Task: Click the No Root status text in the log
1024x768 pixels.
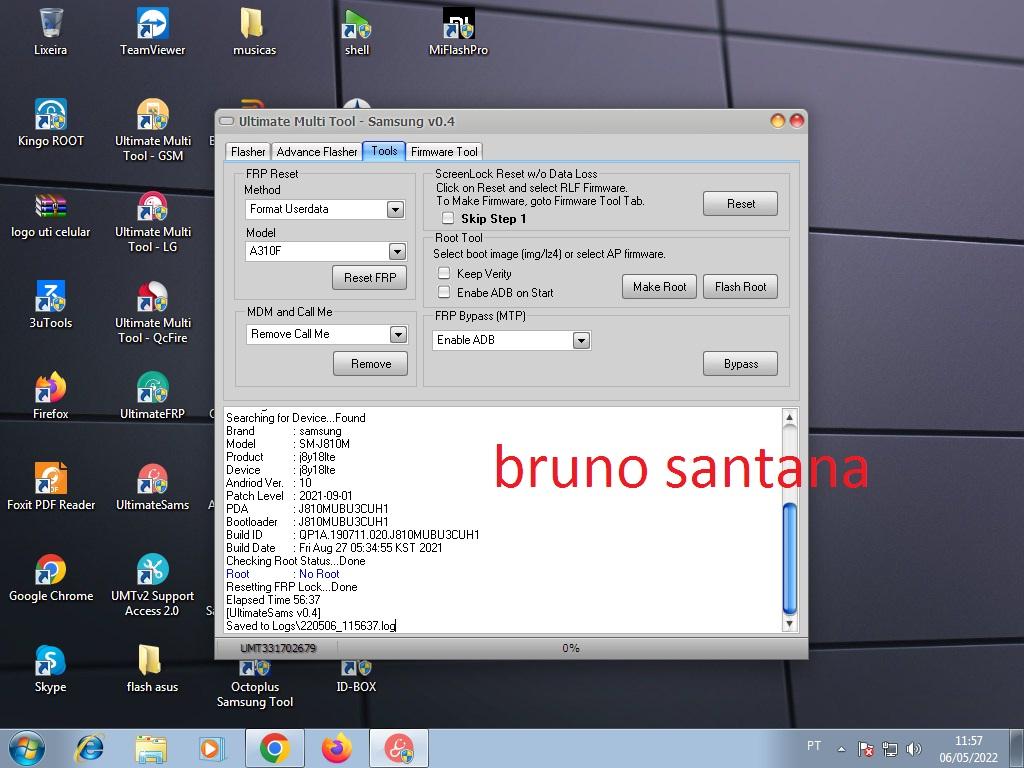Action: tap(319, 573)
